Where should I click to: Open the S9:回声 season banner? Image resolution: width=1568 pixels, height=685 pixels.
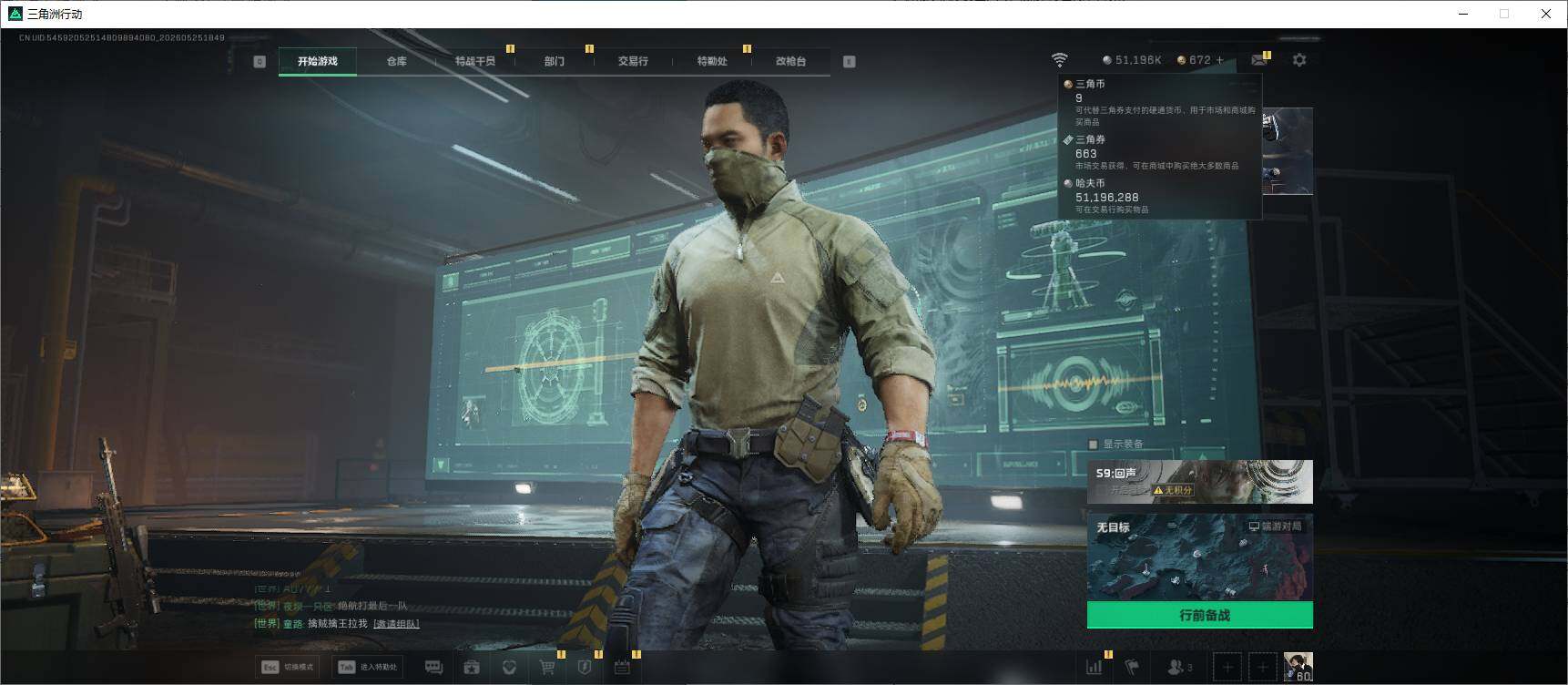coord(1200,482)
